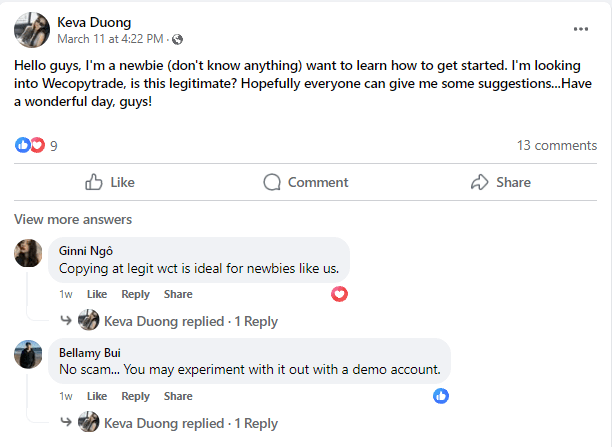Click Keva Duong's post profile picture
Screen dimensions: 612x447
32,30
